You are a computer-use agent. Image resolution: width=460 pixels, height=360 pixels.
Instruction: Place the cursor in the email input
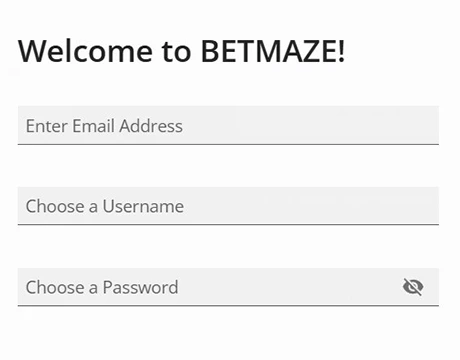click(228, 125)
